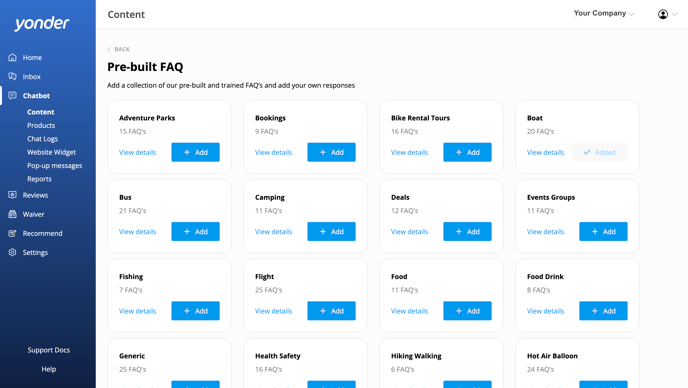Screen dimensions: 688x388
Task: Add the Flight FAQ collection
Action: click(331, 311)
